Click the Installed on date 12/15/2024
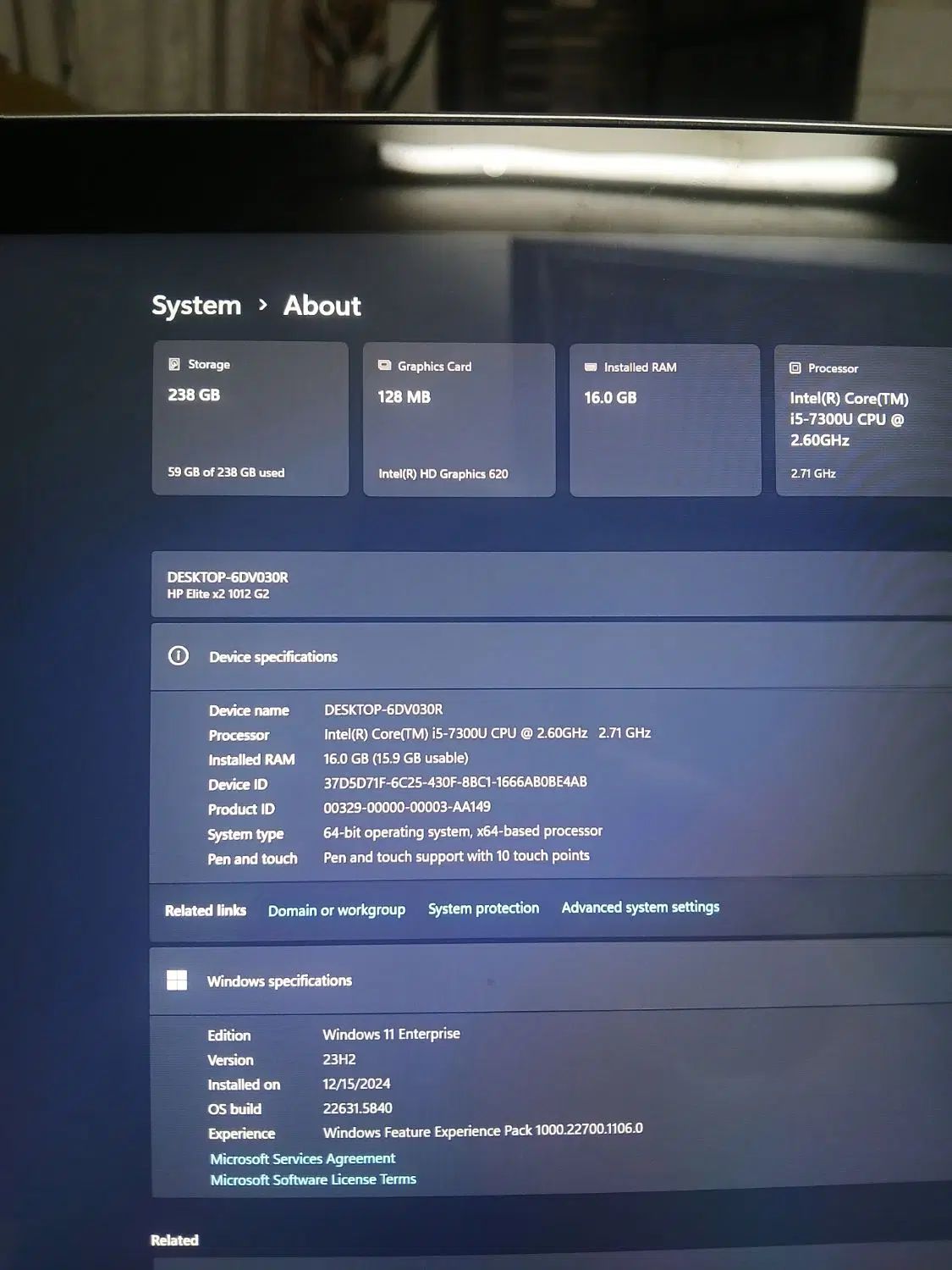Screen dimensions: 952x1270 tap(356, 1084)
